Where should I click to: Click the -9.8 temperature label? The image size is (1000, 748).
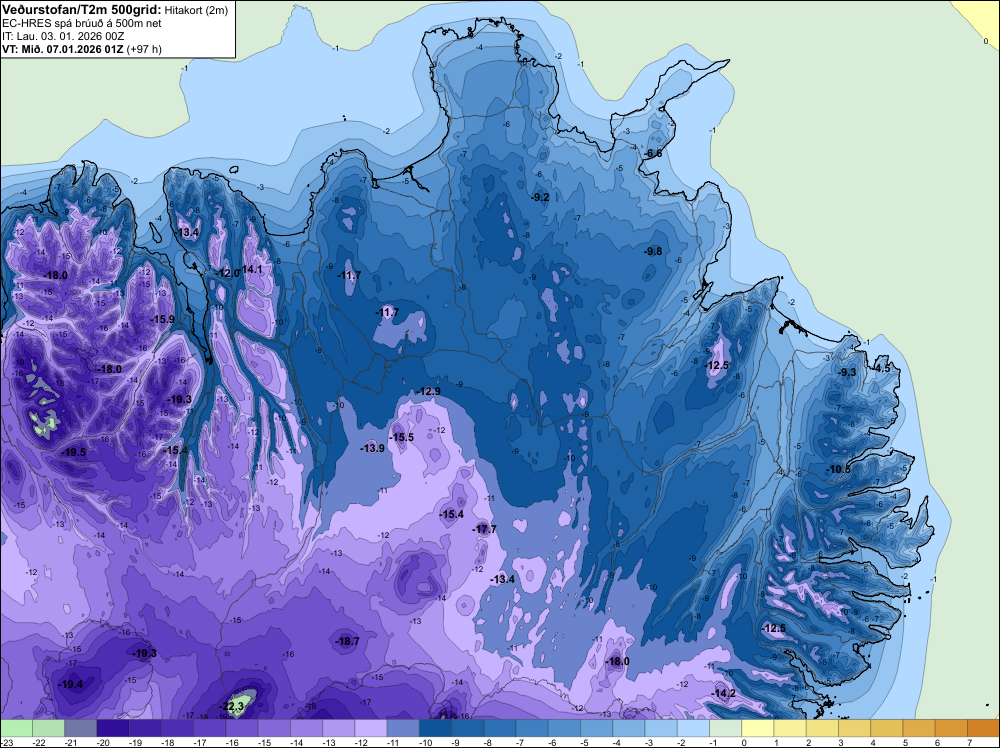click(x=653, y=251)
